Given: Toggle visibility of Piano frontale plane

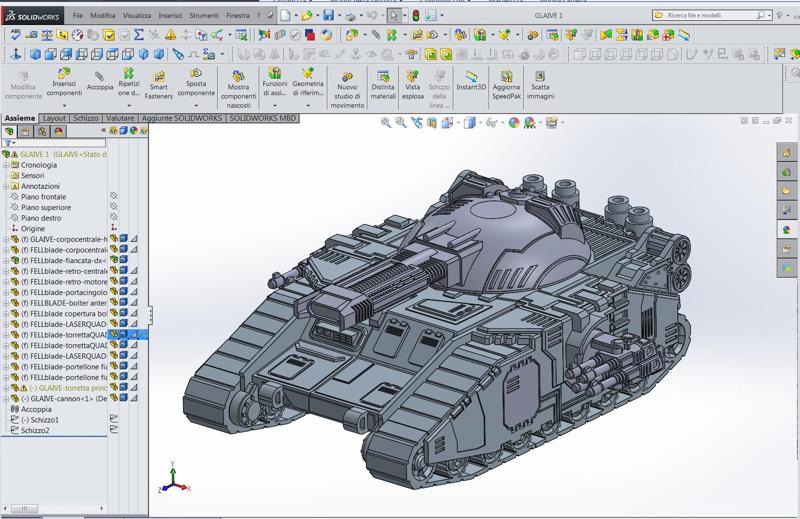Looking at the screenshot, I should coord(114,197).
